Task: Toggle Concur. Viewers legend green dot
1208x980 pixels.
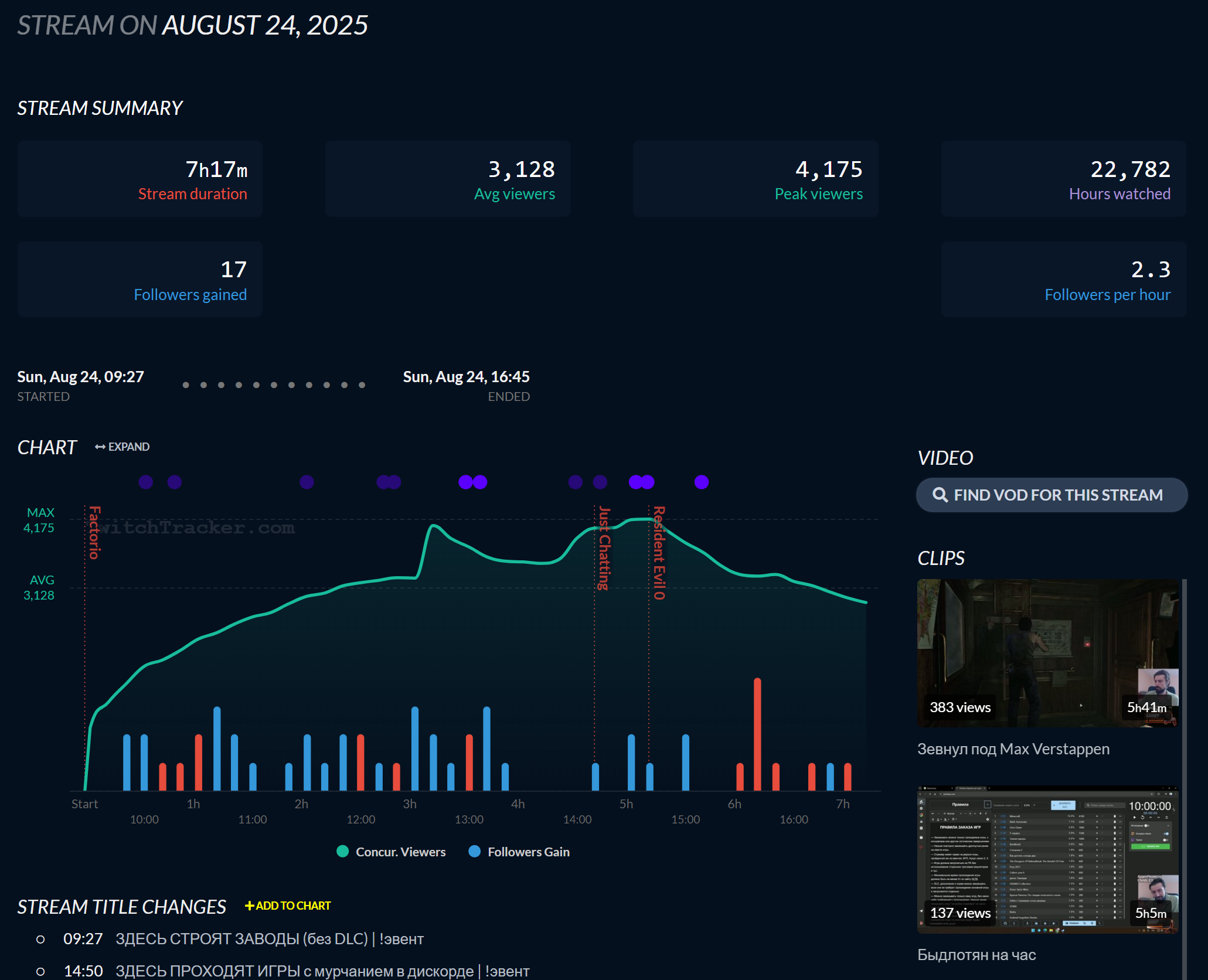Action: (x=343, y=852)
